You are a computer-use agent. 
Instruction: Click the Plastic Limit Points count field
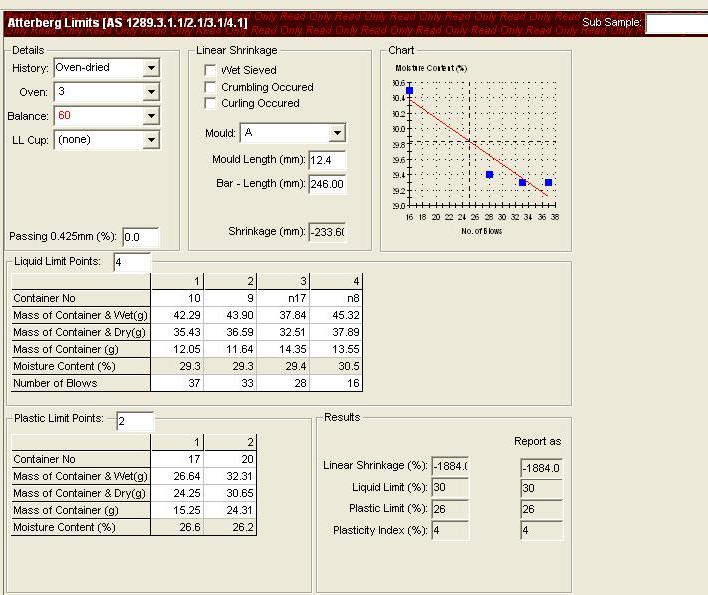pos(135,420)
